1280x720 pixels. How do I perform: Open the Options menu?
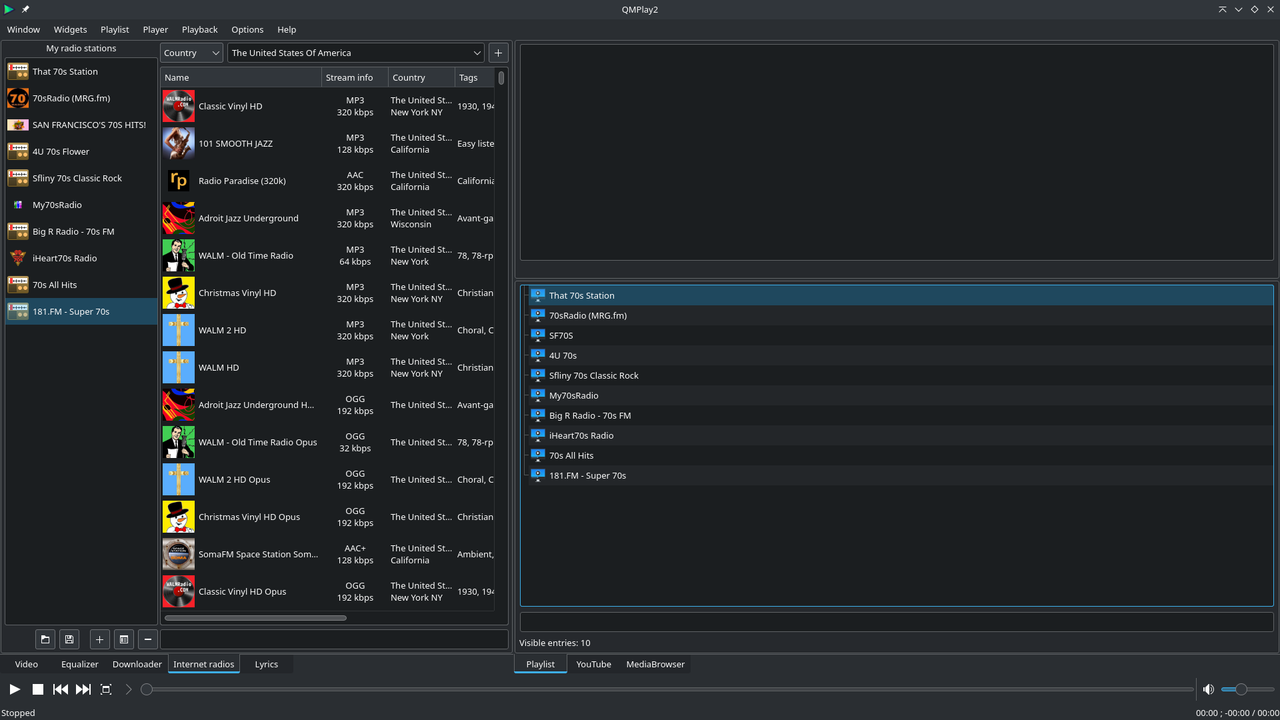click(x=247, y=30)
